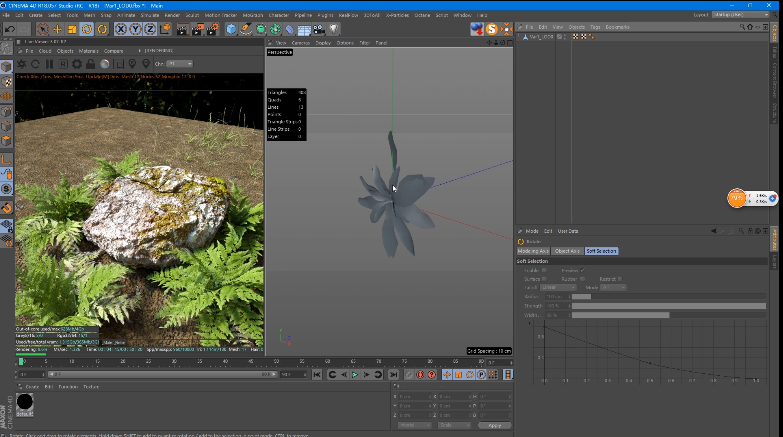The width and height of the screenshot is (783, 437).
Task: Select the Live Selection tool
Action: coord(43,29)
